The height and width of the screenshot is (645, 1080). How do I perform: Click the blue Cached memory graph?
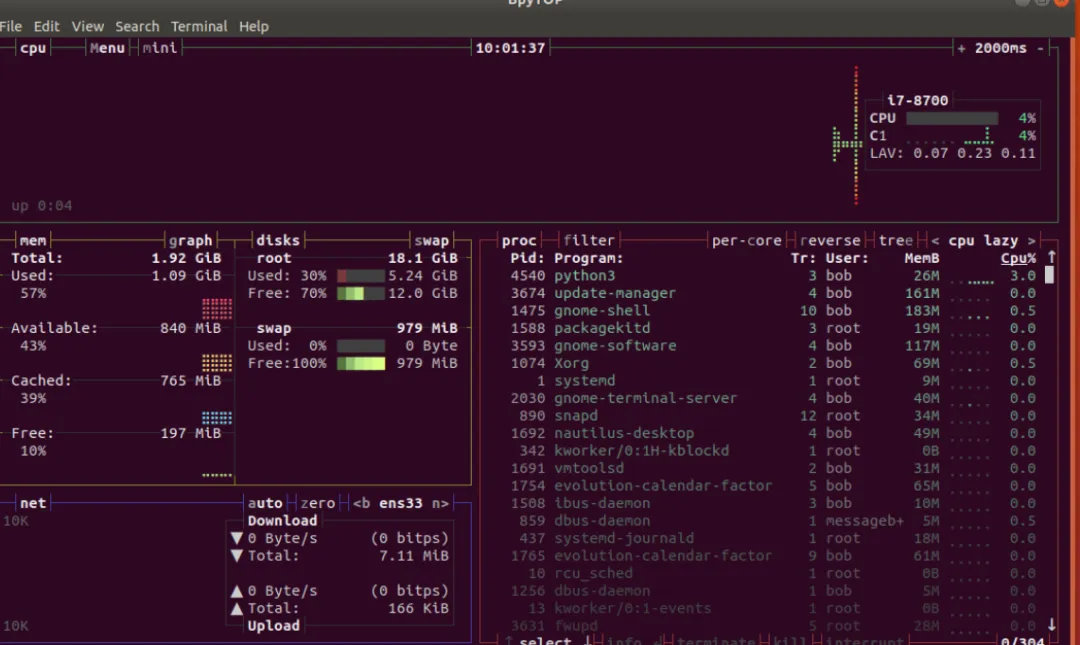(217, 418)
